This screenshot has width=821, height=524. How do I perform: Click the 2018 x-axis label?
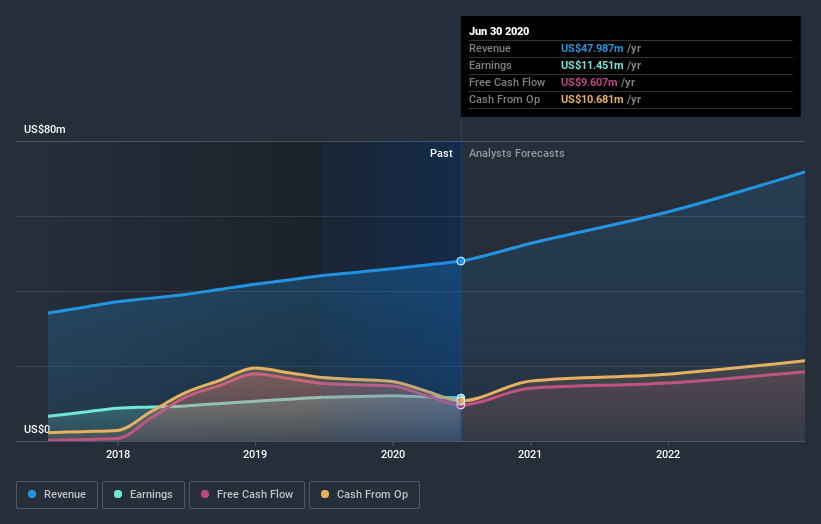pyautogui.click(x=118, y=454)
